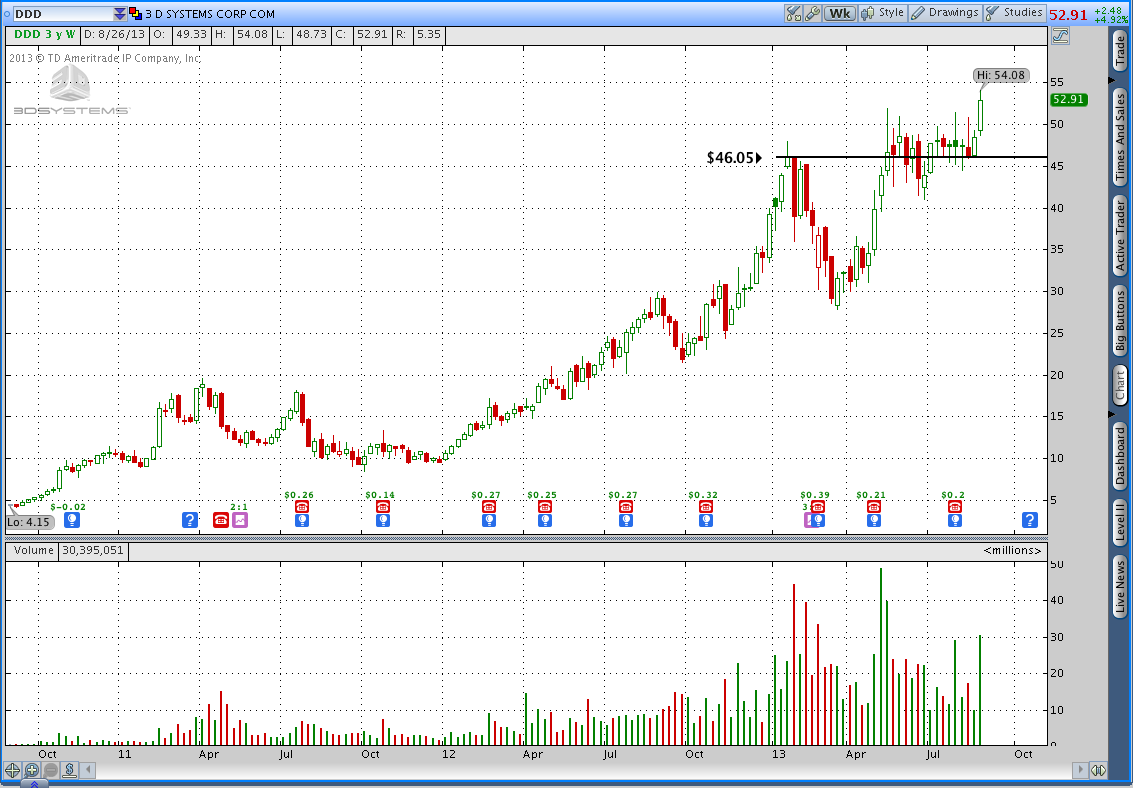Image resolution: width=1133 pixels, height=788 pixels.
Task: Click the dollar-sign price axis icon
Action: [68, 770]
